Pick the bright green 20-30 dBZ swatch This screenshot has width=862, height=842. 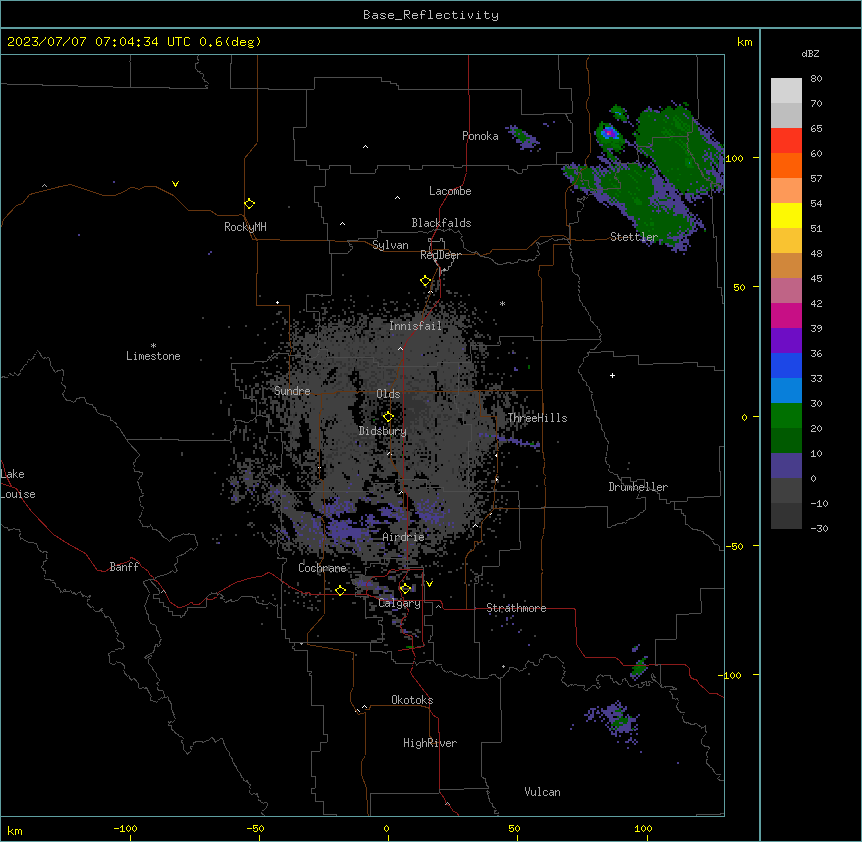pos(786,416)
